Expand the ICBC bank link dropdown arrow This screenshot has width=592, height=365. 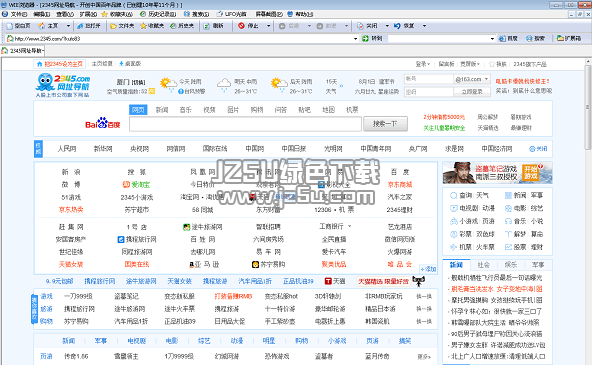click(350, 226)
